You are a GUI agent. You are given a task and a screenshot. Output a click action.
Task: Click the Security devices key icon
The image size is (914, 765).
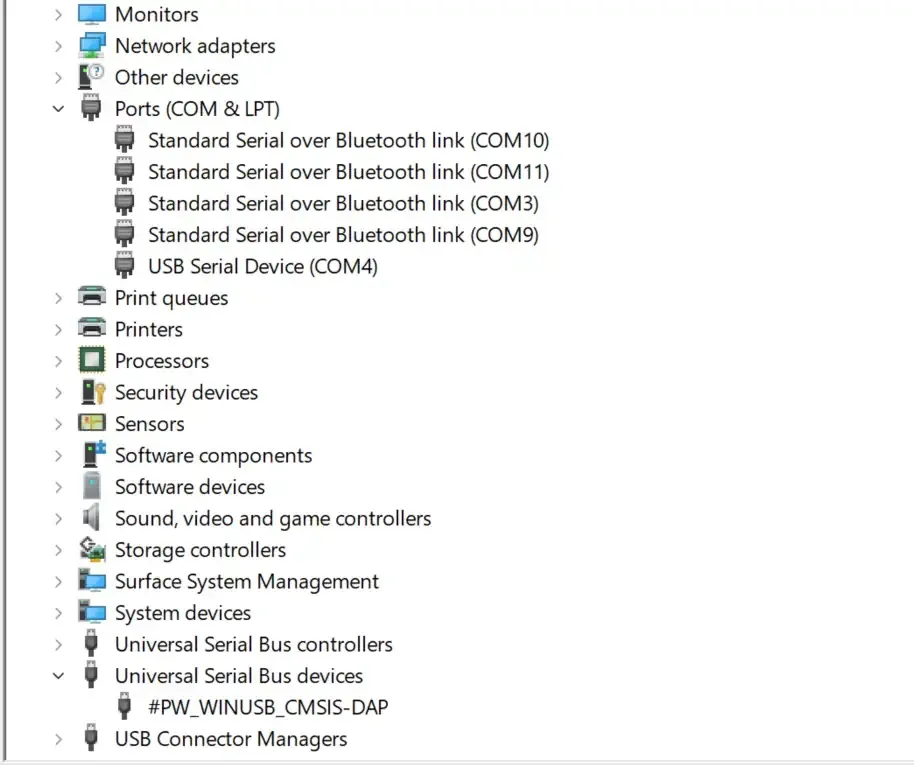[x=92, y=393]
